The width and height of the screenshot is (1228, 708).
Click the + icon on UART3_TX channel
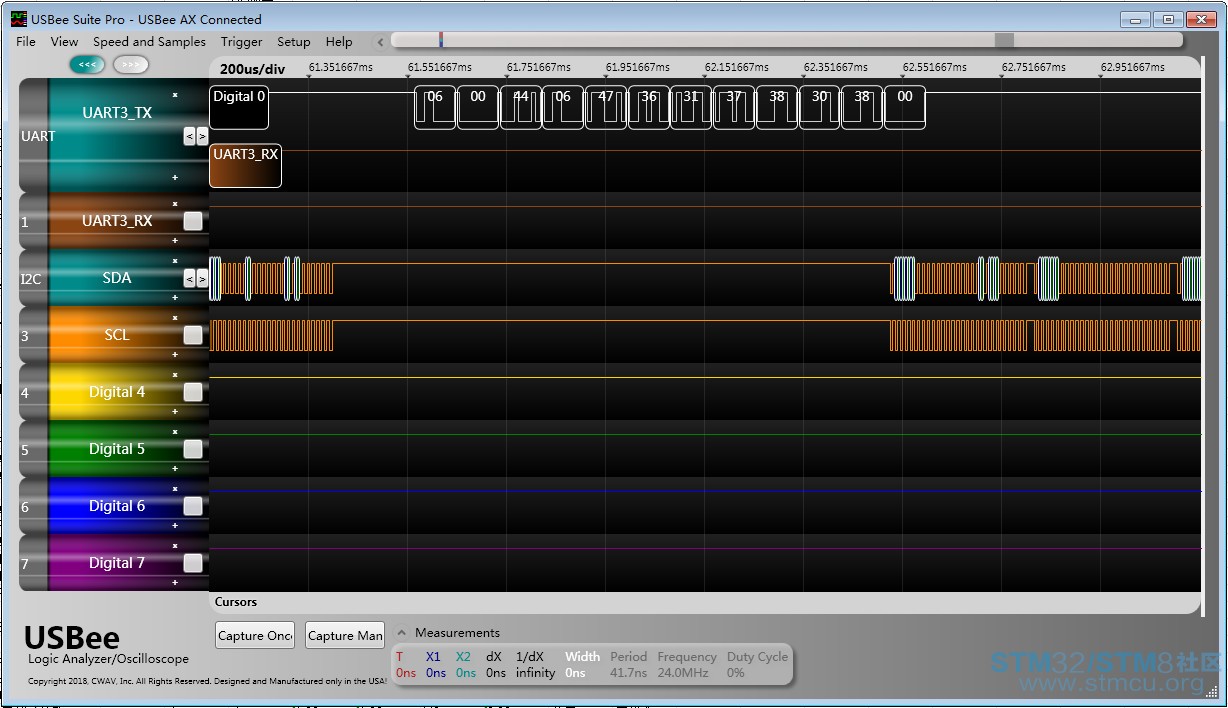pyautogui.click(x=175, y=177)
